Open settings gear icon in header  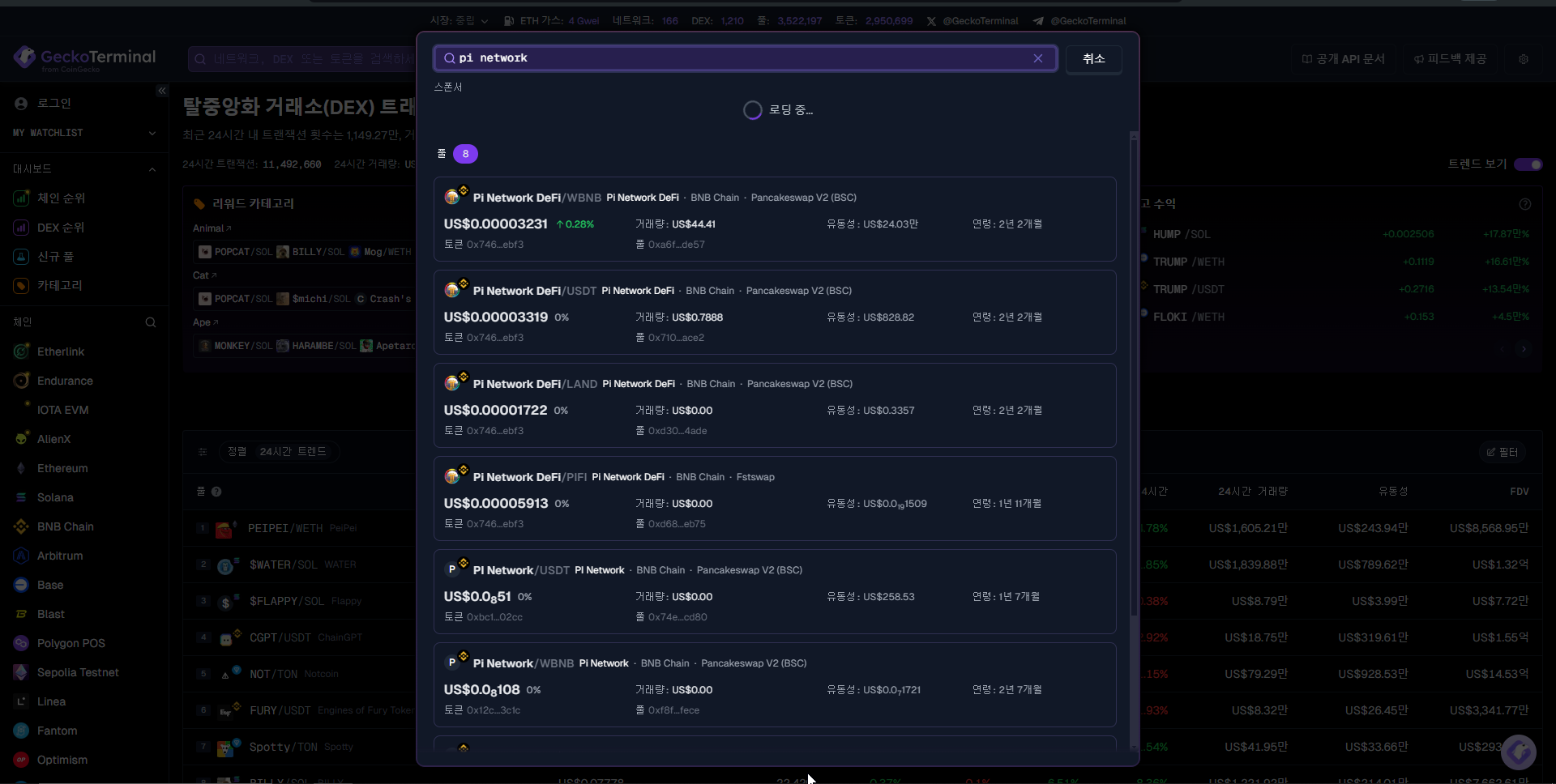1523,59
